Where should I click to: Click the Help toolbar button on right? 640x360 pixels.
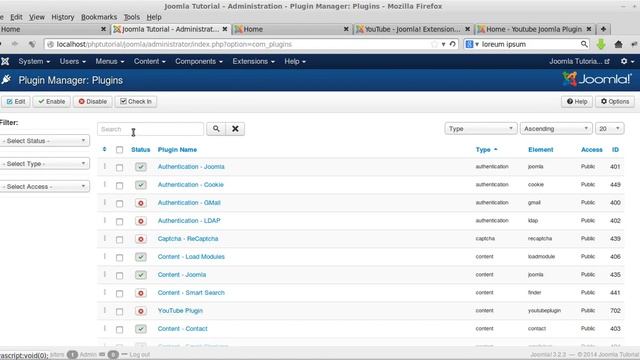click(577, 102)
